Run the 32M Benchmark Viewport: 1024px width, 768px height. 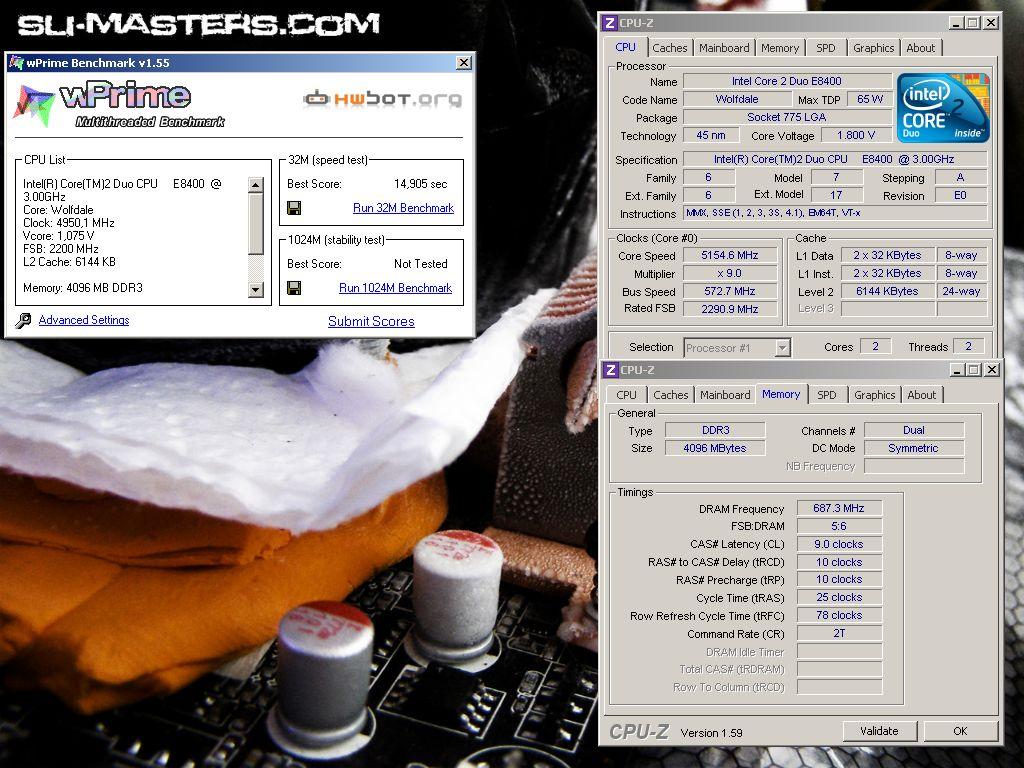[403, 208]
